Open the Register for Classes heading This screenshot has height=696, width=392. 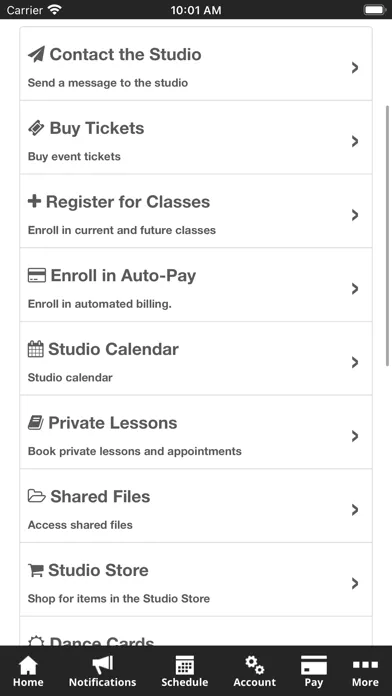pyautogui.click(x=128, y=202)
